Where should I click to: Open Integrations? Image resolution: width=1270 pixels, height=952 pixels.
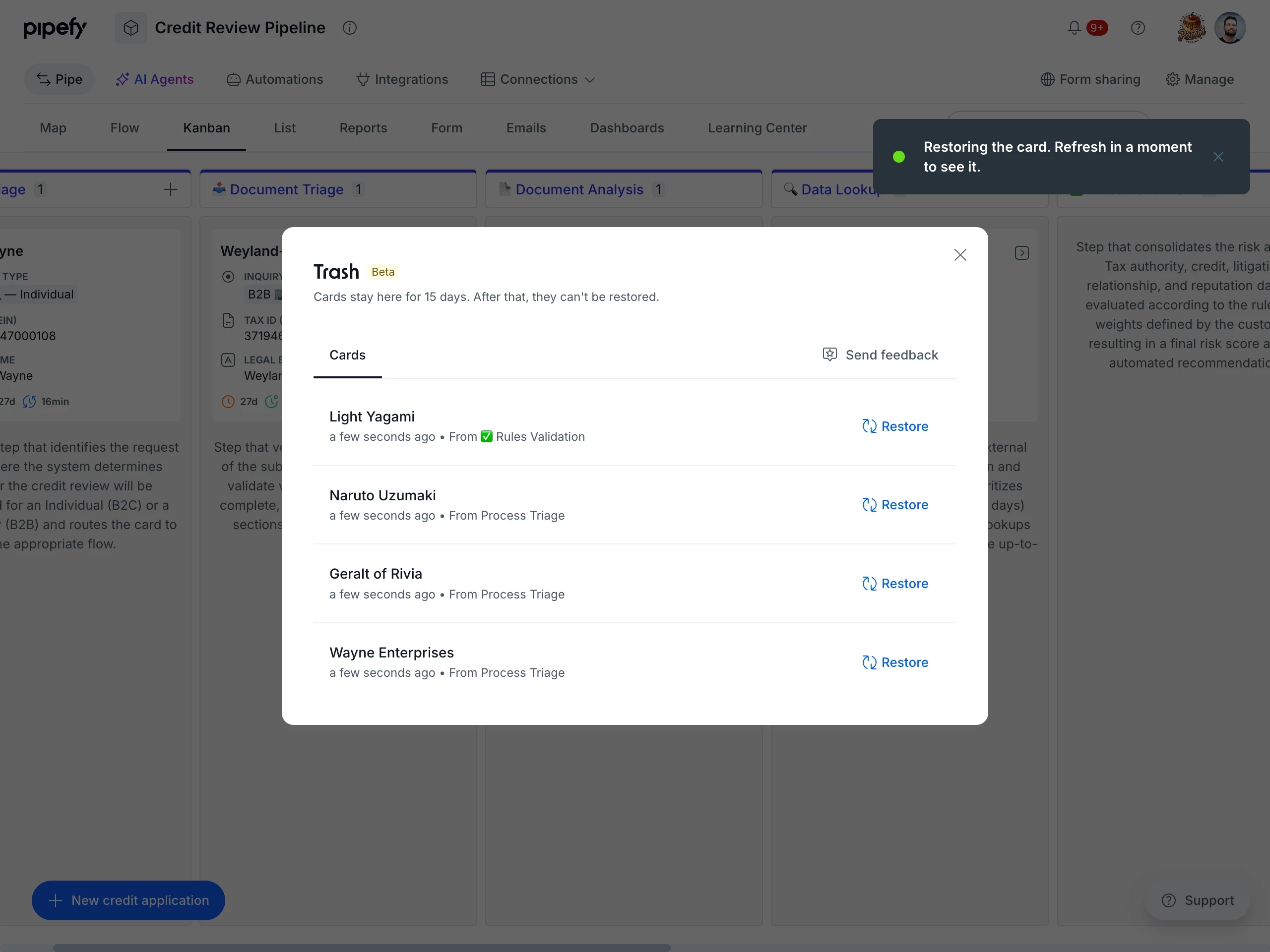(x=402, y=79)
